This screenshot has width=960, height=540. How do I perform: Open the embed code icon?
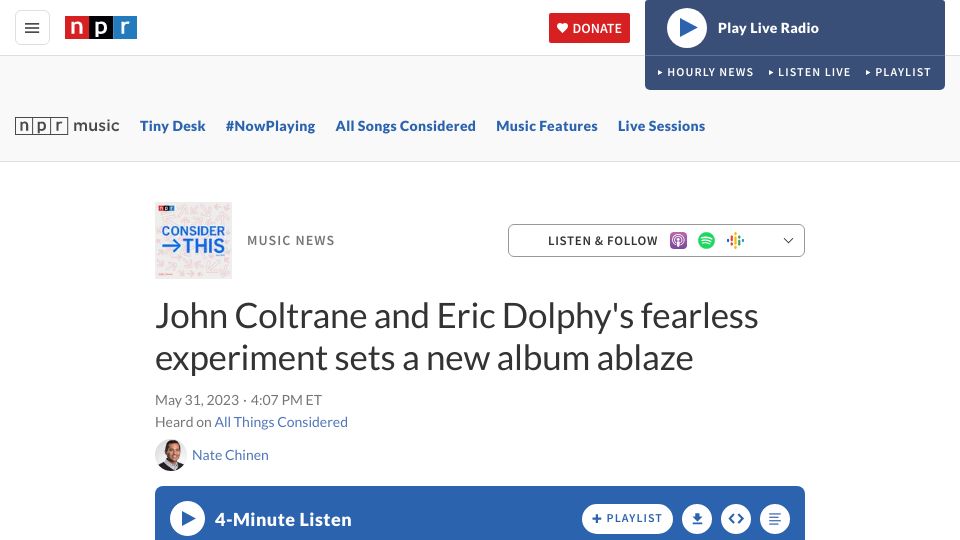click(x=736, y=519)
